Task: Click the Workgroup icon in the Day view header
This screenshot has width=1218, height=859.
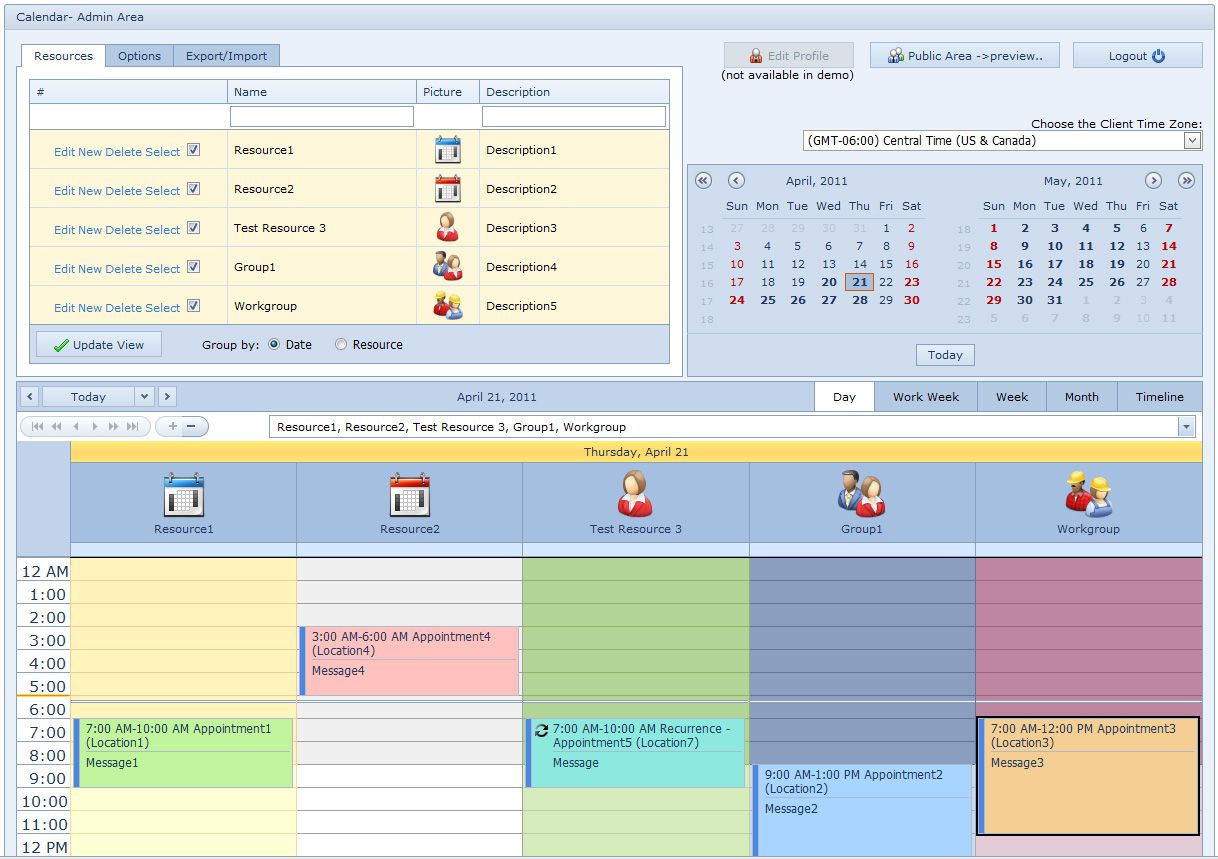Action: 1088,491
